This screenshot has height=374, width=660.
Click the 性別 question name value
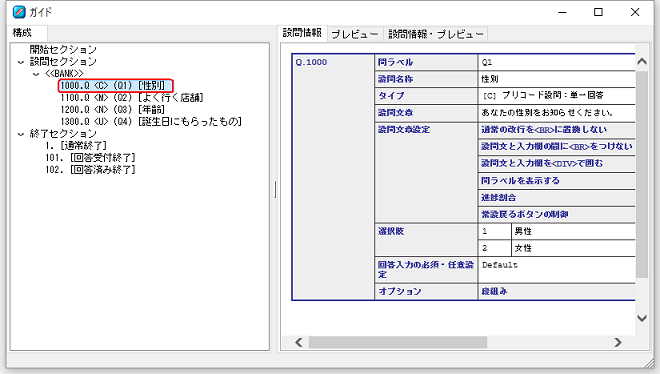[556, 79]
